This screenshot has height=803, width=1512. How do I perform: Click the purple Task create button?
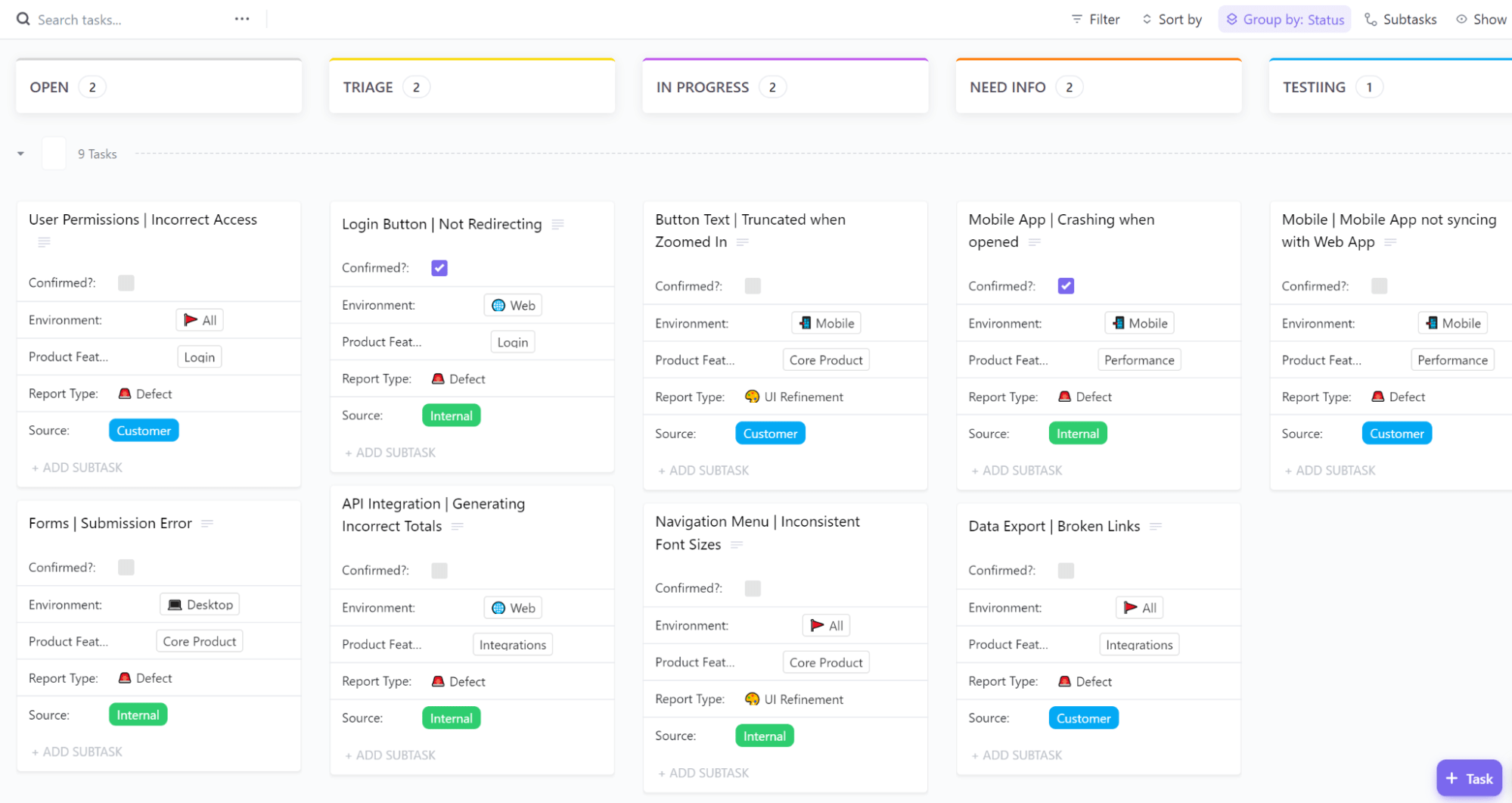(1469, 778)
